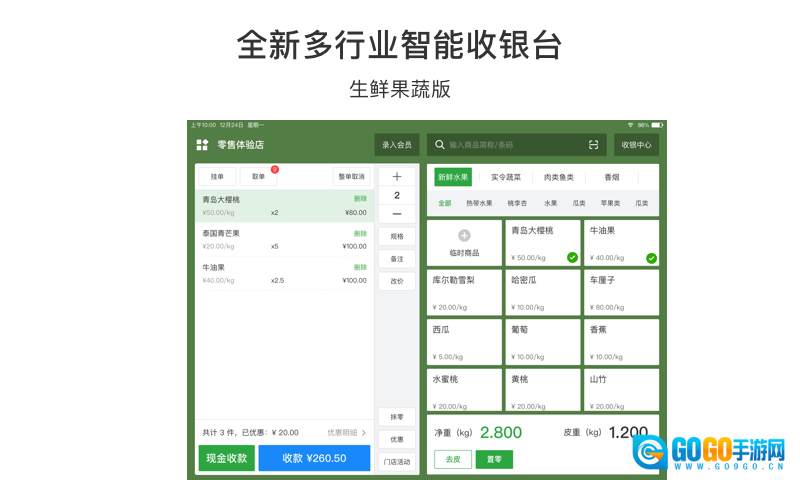Add a temporary product via plus icon
Viewport: 800px width, 480px height.
click(x=464, y=235)
